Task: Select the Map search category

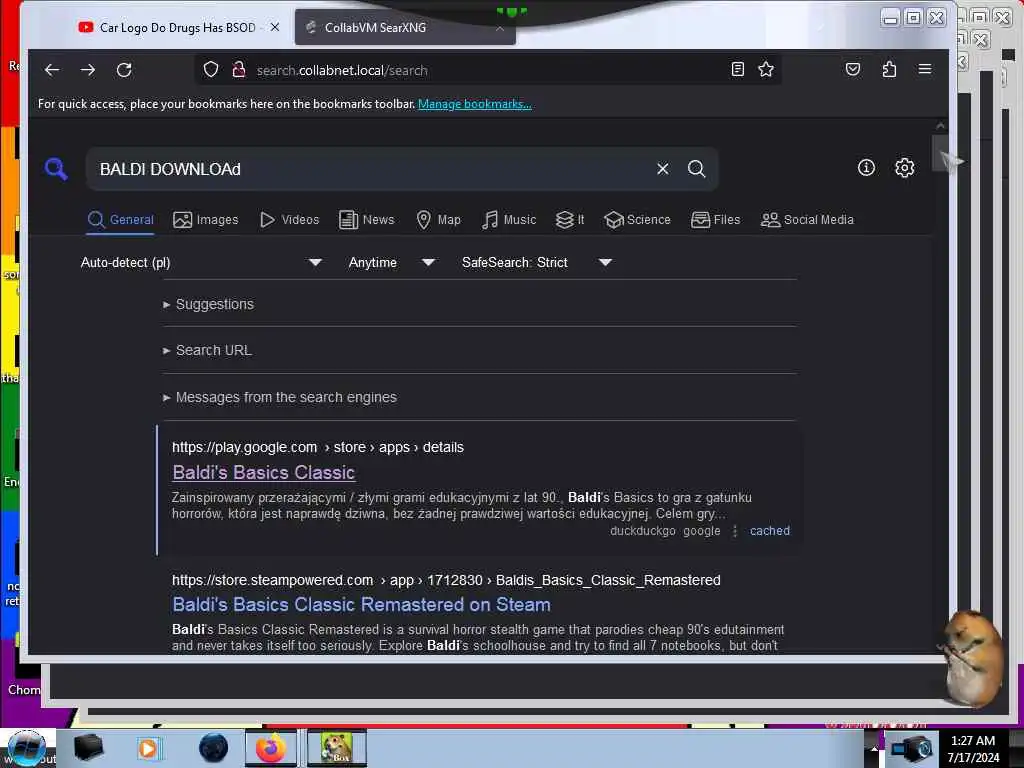Action: 438,220
